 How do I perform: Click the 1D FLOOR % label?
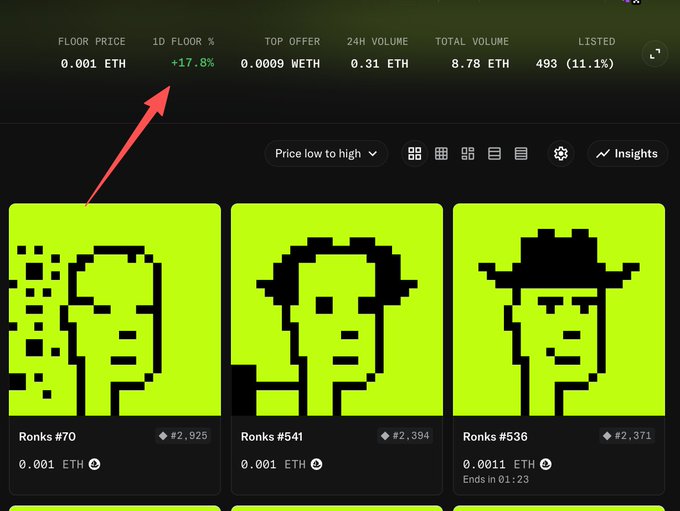[x=183, y=42]
